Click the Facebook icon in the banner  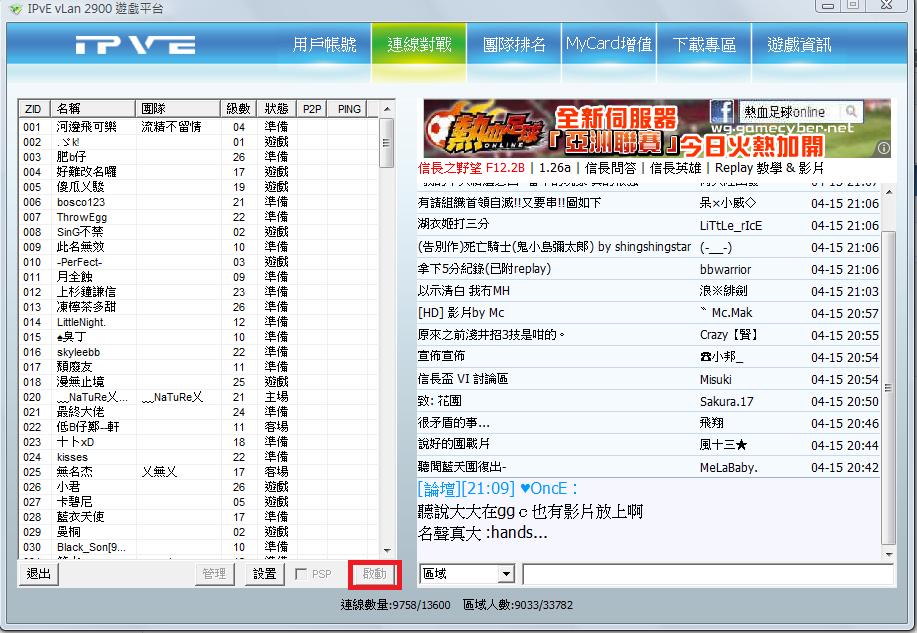click(x=722, y=111)
